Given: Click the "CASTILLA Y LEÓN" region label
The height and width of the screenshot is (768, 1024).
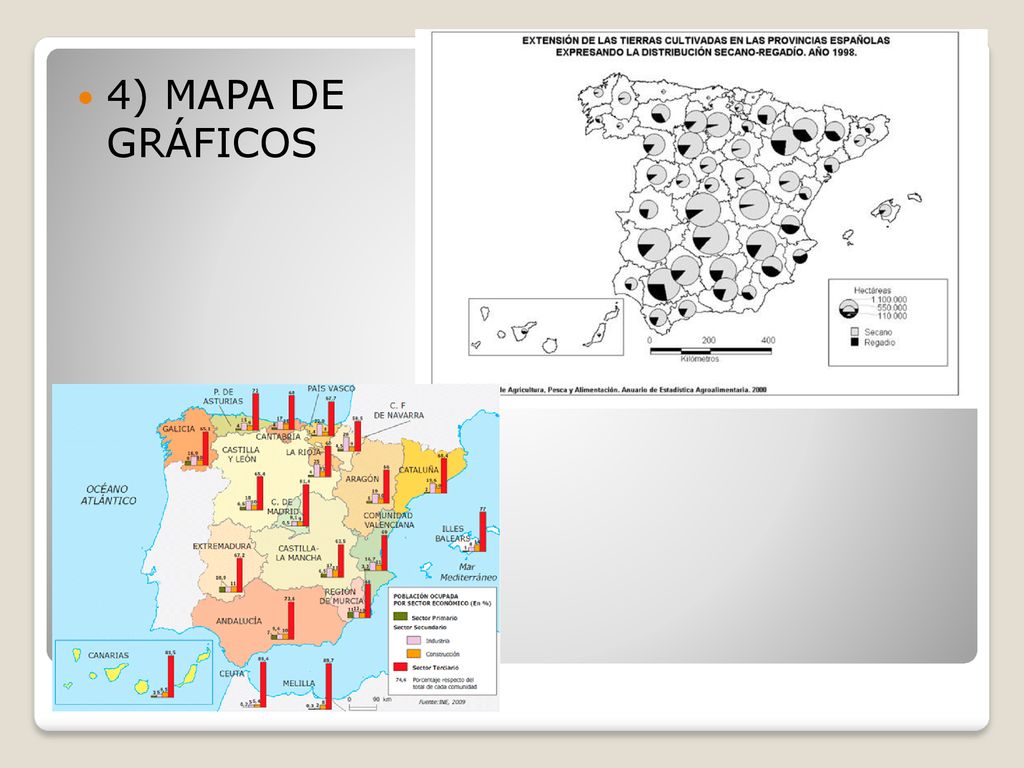Looking at the screenshot, I should click(241, 454).
